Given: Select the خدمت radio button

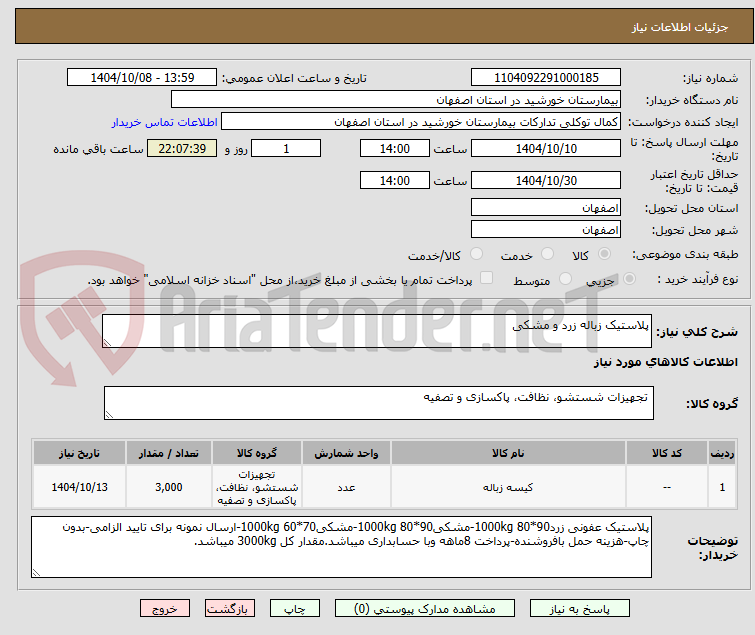Looking at the screenshot, I should pyautogui.click(x=547, y=254).
